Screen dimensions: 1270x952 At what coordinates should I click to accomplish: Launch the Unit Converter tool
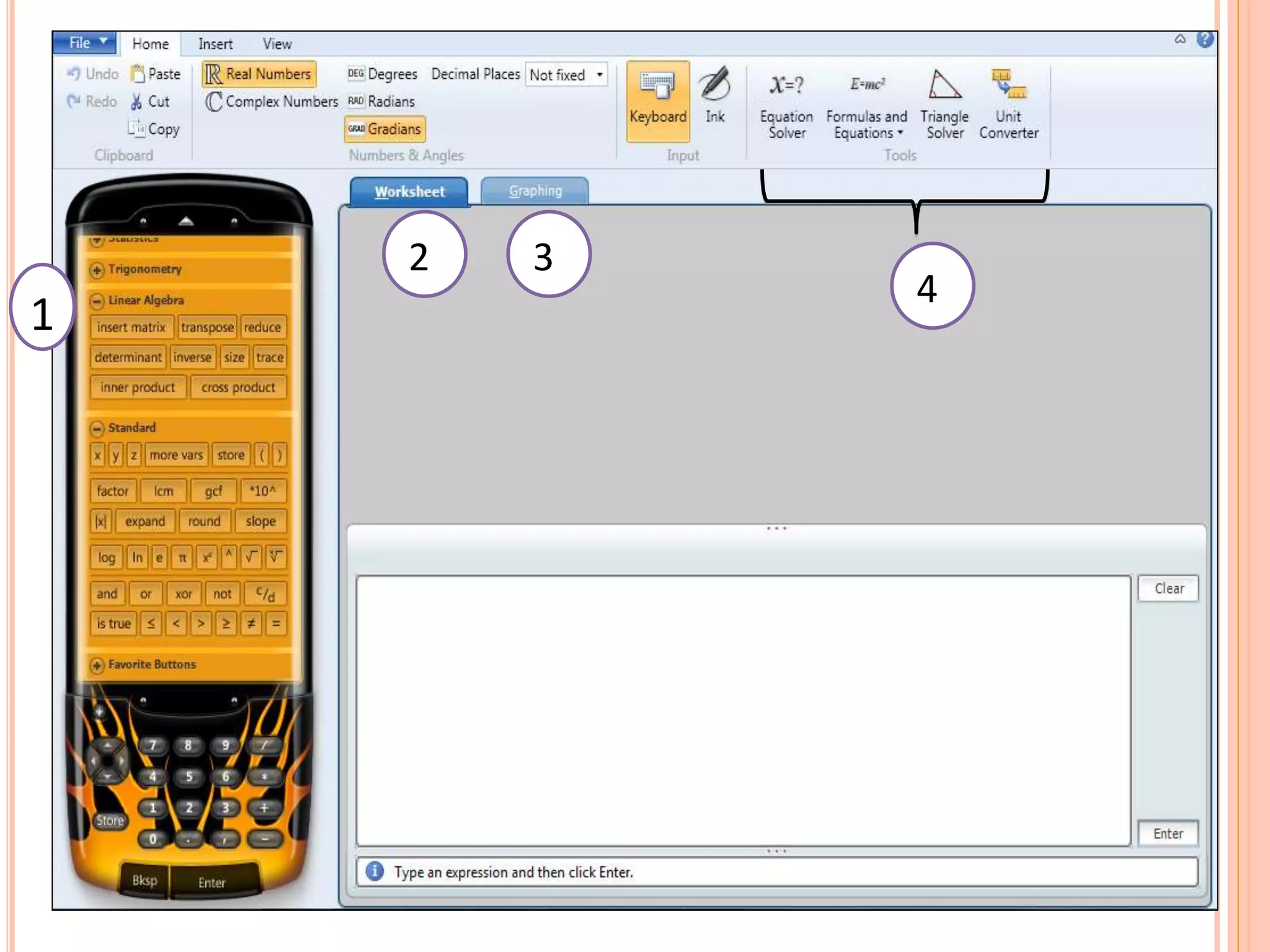click(1008, 104)
